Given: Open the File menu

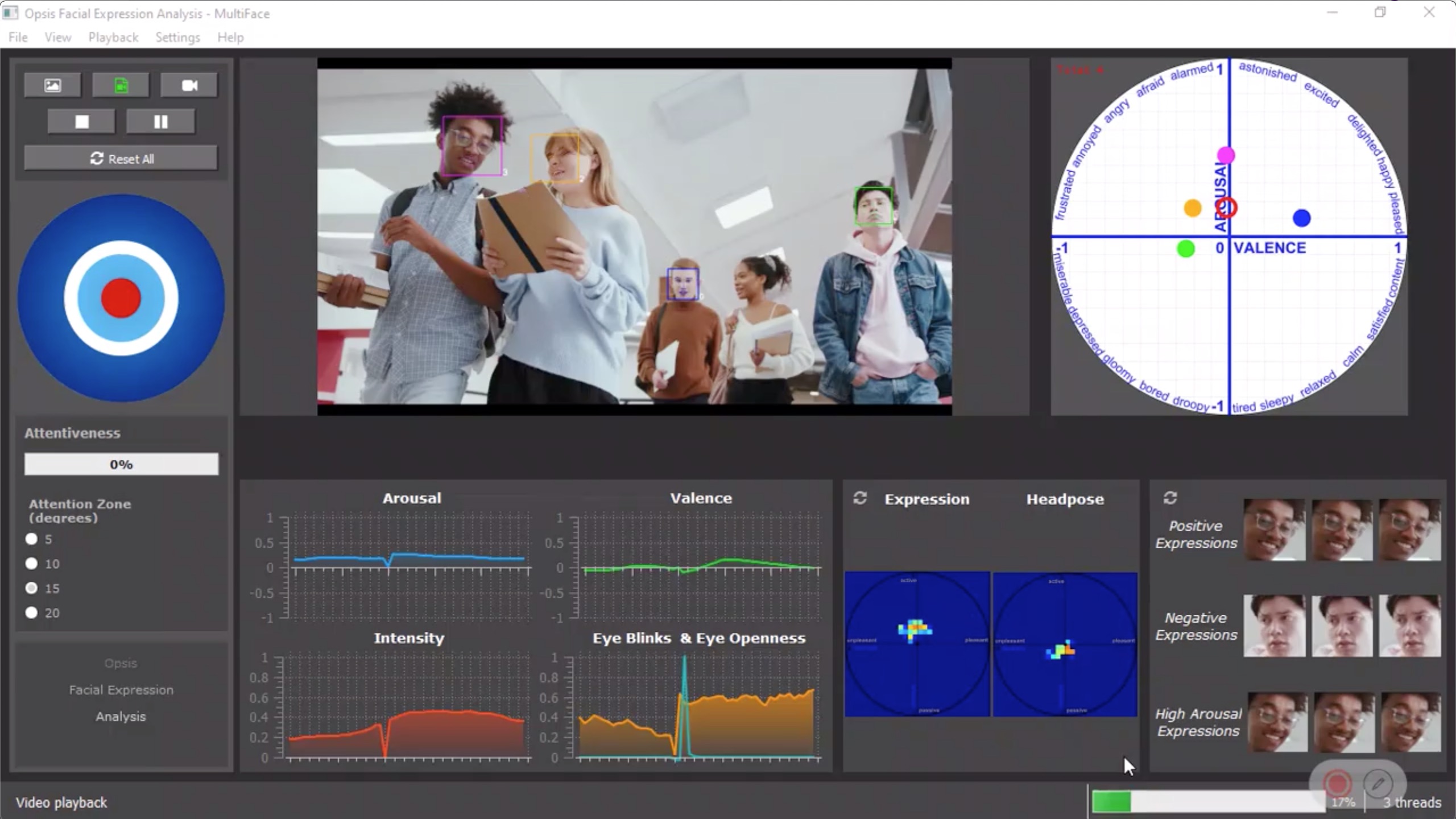Looking at the screenshot, I should click(17, 37).
